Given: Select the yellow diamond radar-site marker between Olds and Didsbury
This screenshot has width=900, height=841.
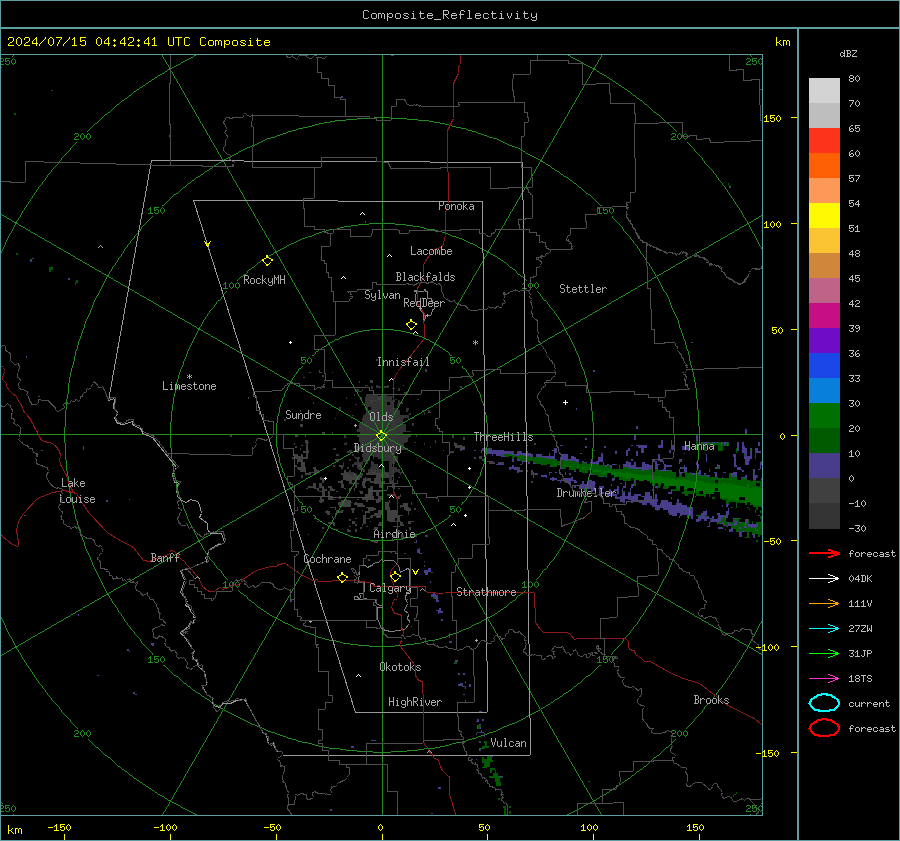Looking at the screenshot, I should 382,435.
